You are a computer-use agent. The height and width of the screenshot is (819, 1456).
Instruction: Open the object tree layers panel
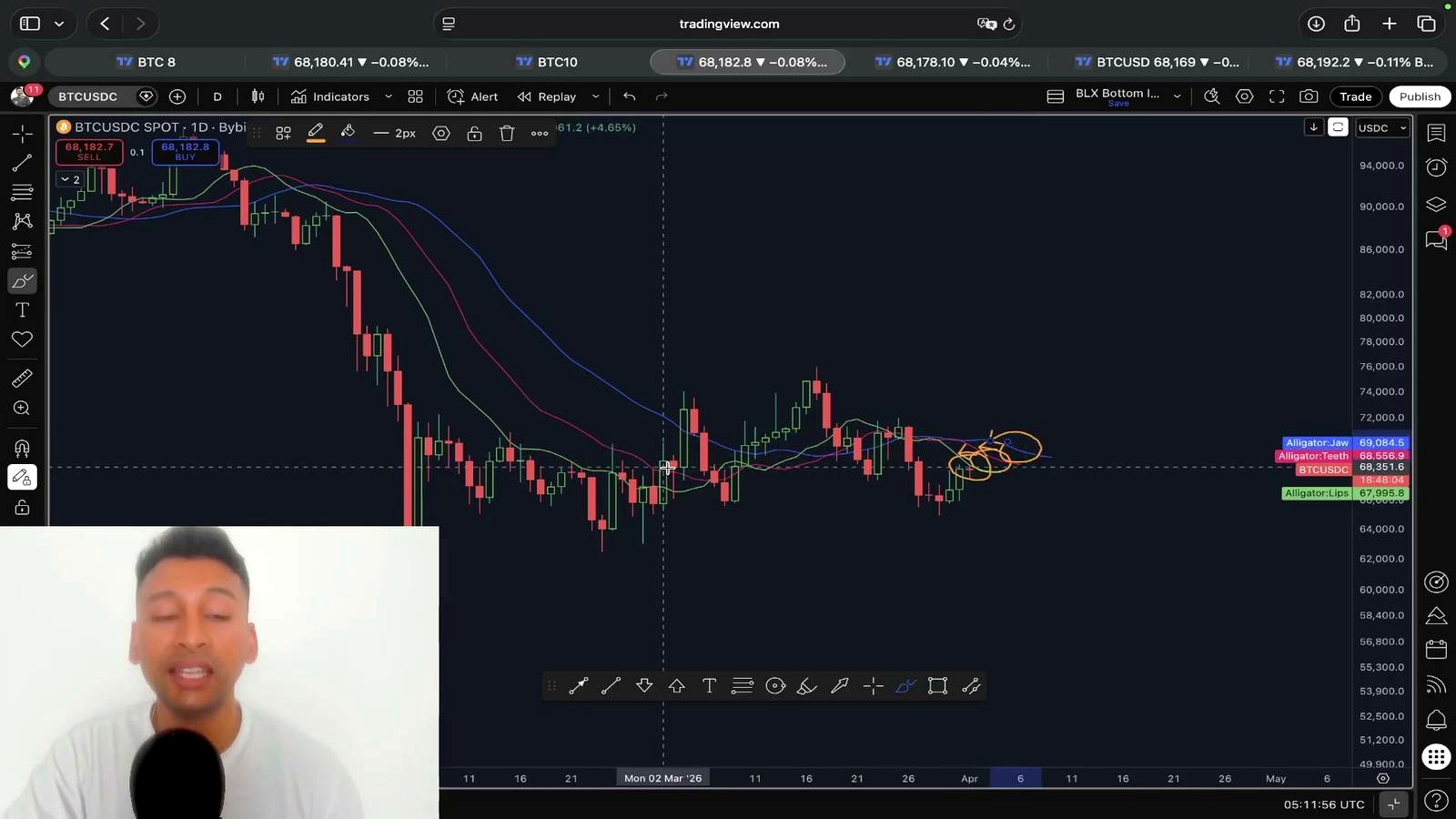click(1436, 204)
